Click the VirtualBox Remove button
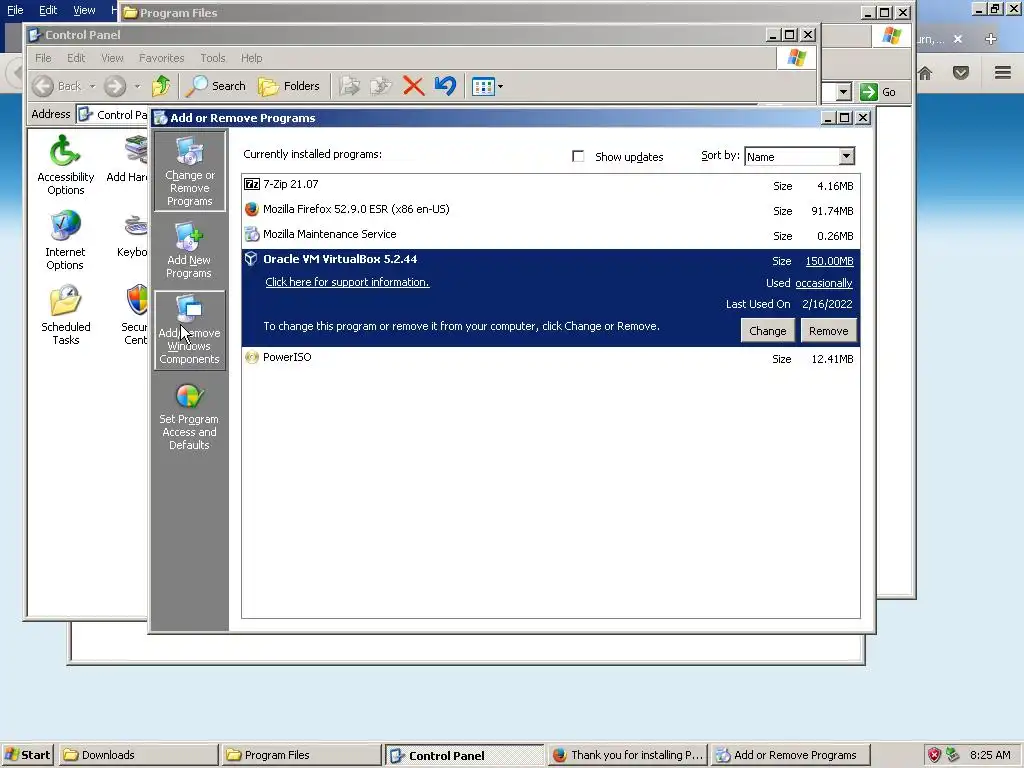The width and height of the screenshot is (1024, 768). 828,330
